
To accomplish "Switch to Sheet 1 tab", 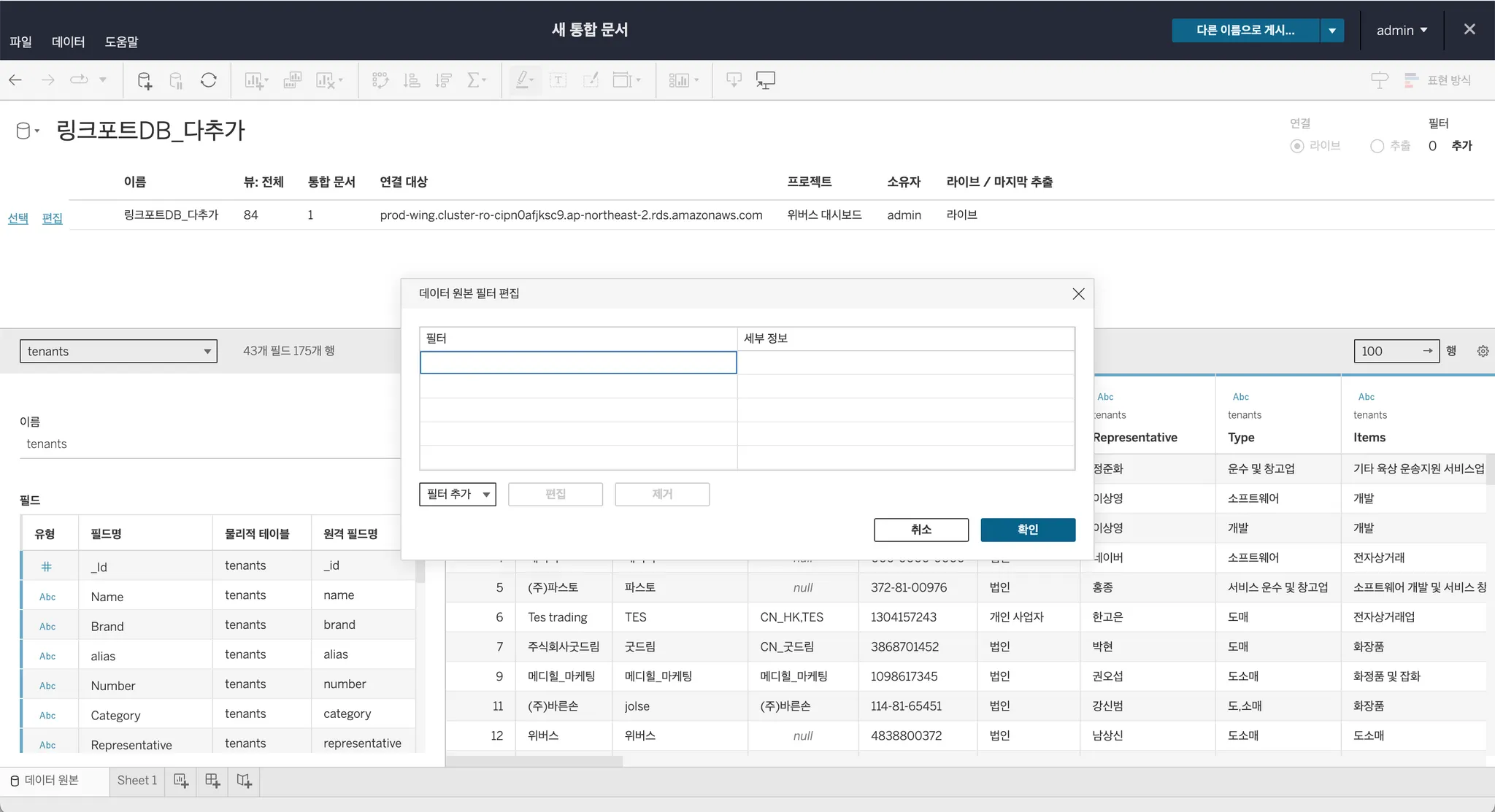I will tap(137, 781).
